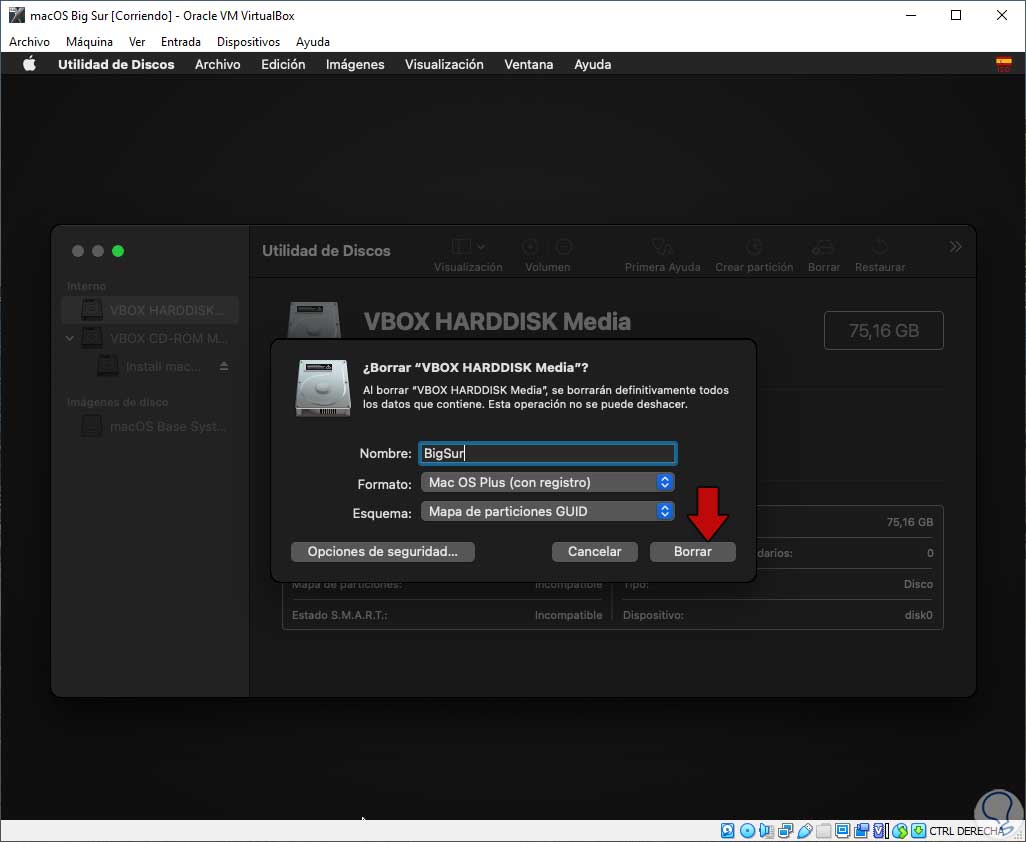Click the green zoom window button
The image size is (1026, 842).
(x=118, y=251)
